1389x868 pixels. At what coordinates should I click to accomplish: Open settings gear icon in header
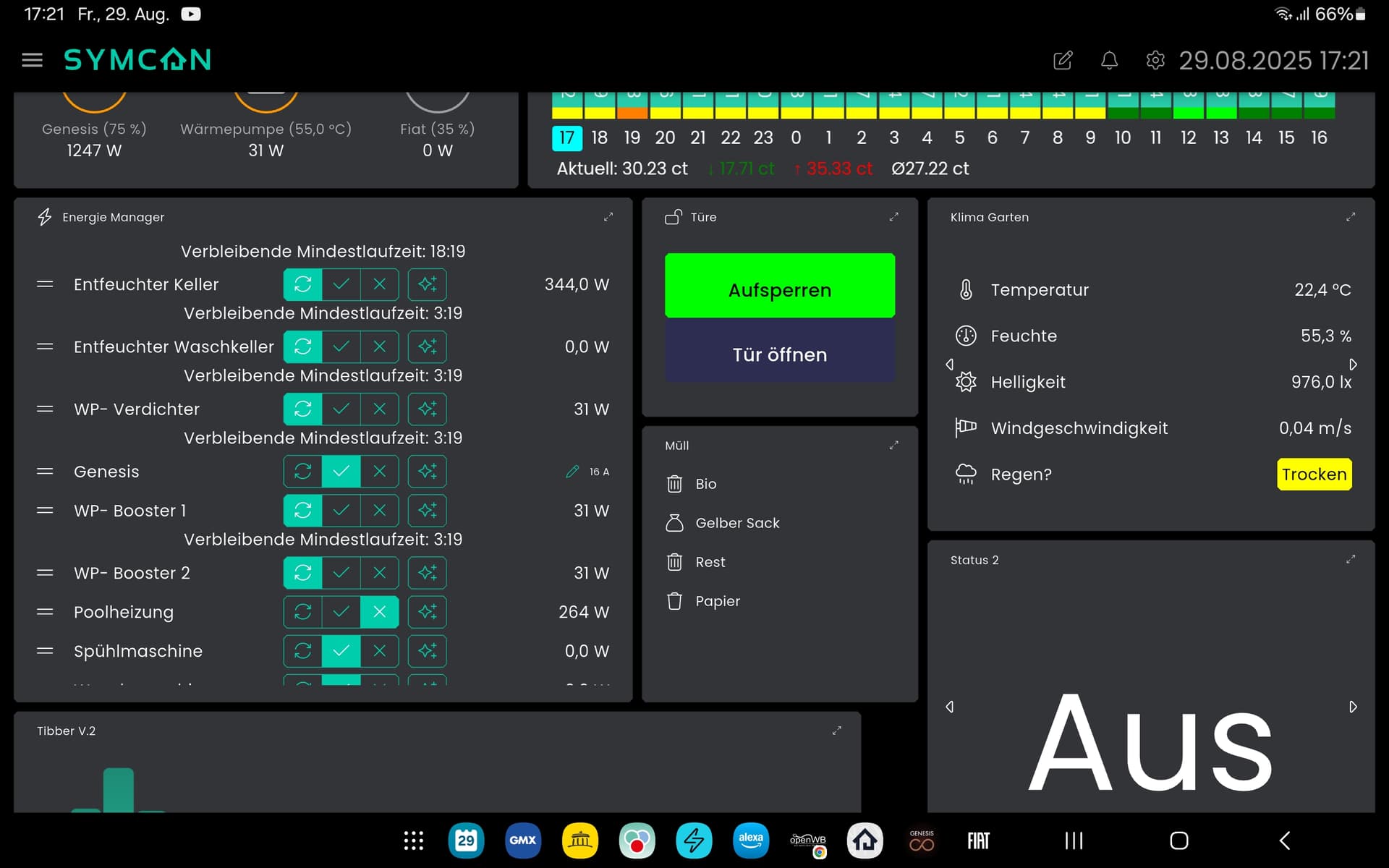(x=1155, y=60)
